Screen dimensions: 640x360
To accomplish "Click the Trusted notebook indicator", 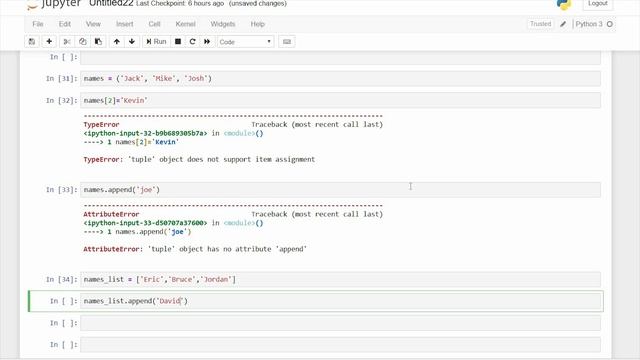I will click(540, 24).
